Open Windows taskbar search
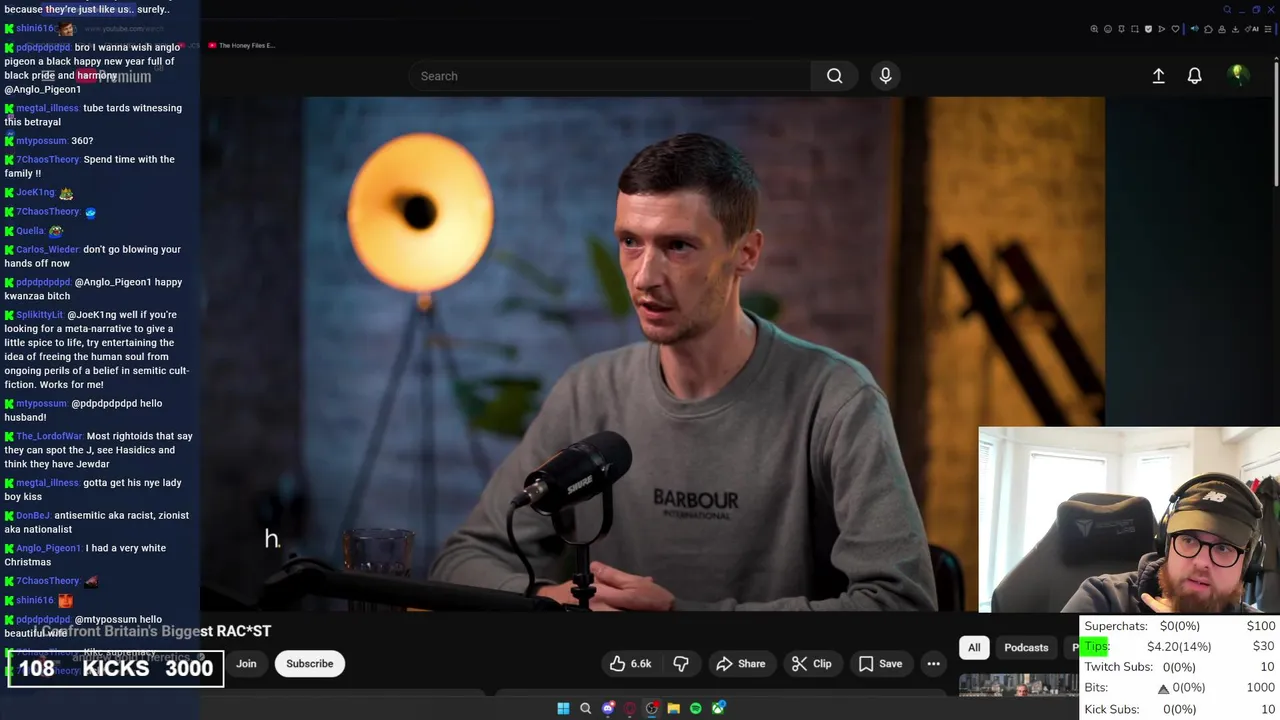Viewport: 1280px width, 720px height. pyautogui.click(x=586, y=708)
